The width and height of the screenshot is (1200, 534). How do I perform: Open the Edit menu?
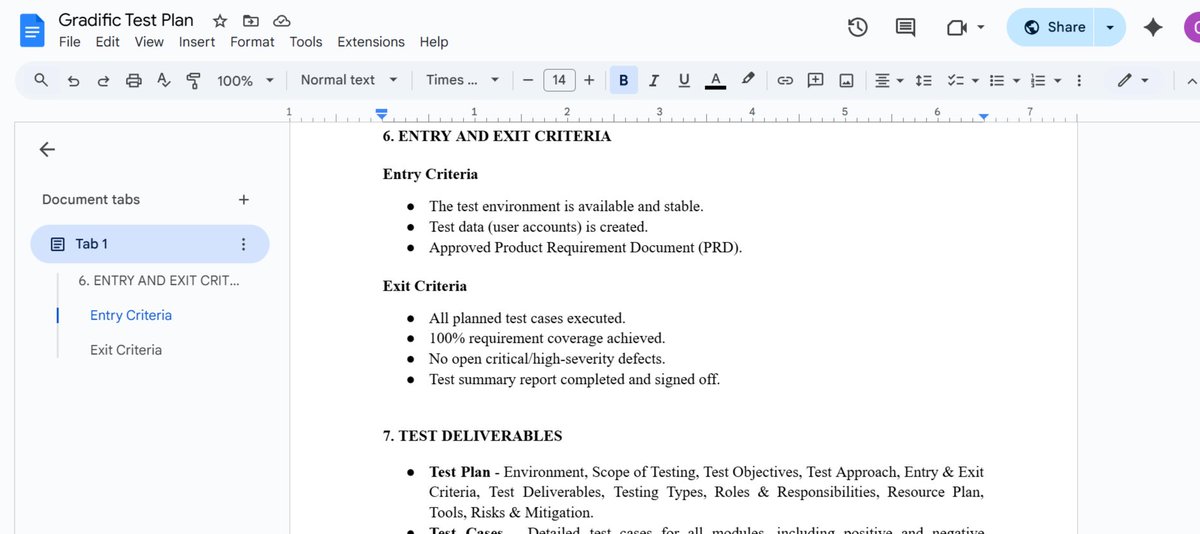pos(107,42)
